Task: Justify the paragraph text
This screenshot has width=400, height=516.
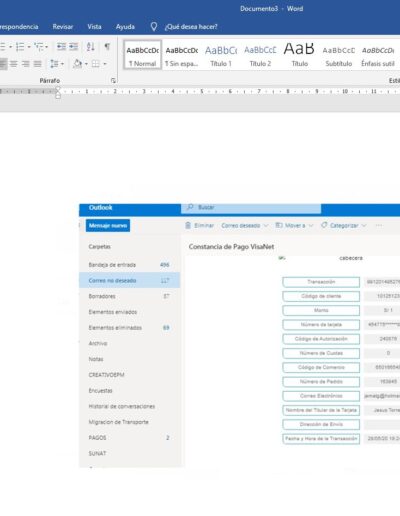Action: (37, 64)
